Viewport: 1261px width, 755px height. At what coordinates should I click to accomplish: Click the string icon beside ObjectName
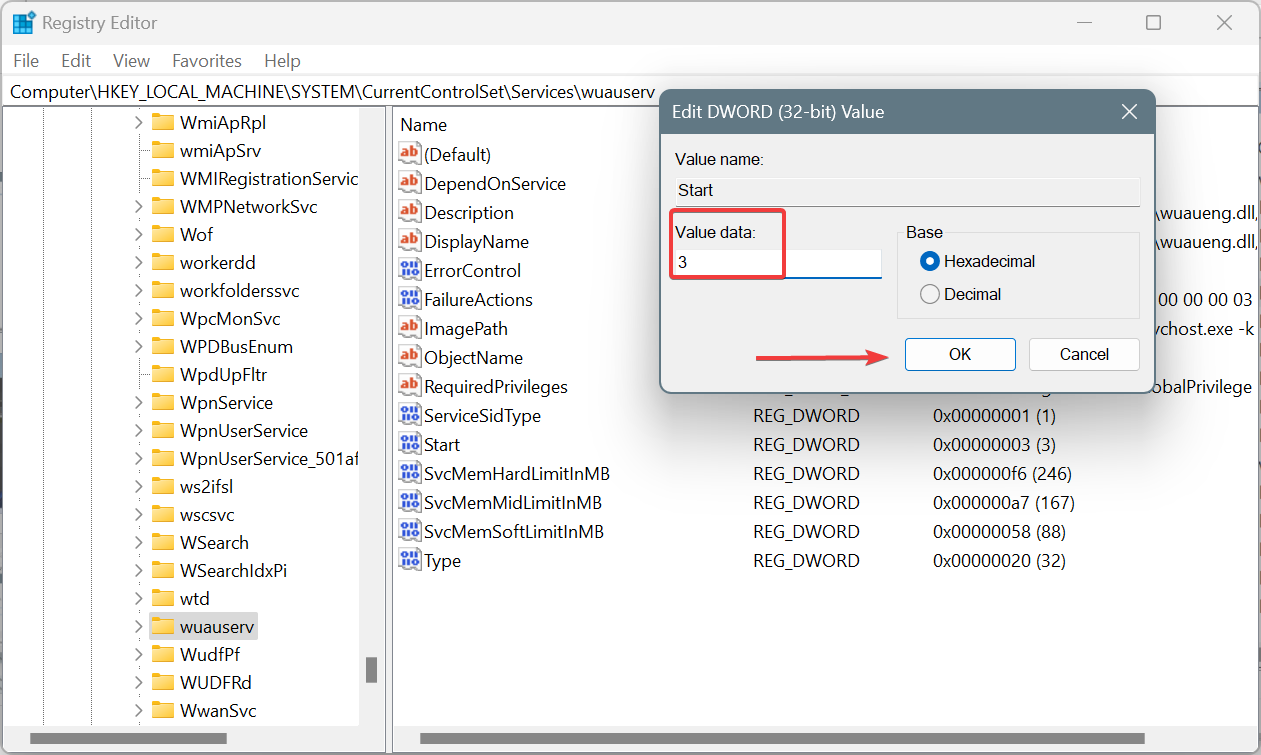[410, 357]
